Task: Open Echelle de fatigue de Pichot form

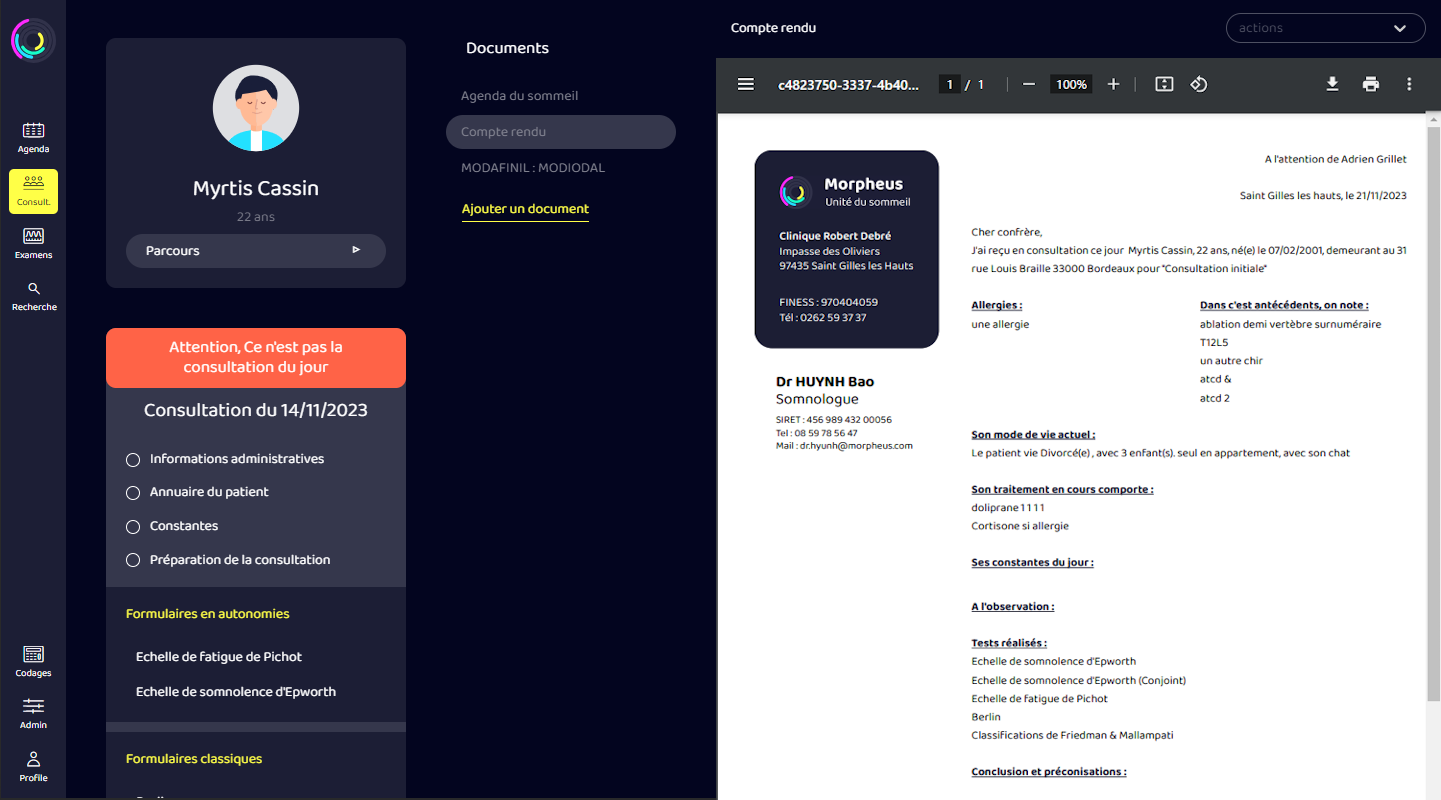Action: [x=219, y=657]
